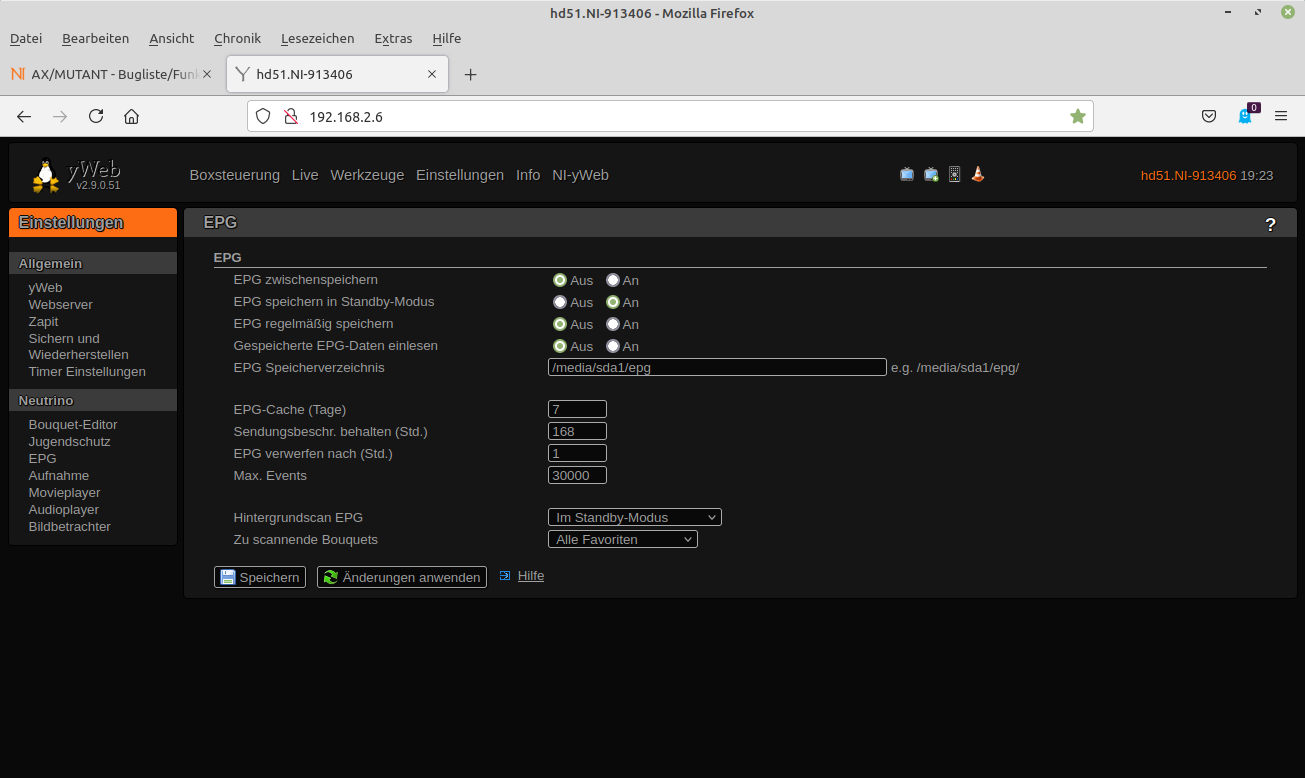Open the Werkzeuge menu in yWeb
The image size is (1305, 778).
coord(367,175)
